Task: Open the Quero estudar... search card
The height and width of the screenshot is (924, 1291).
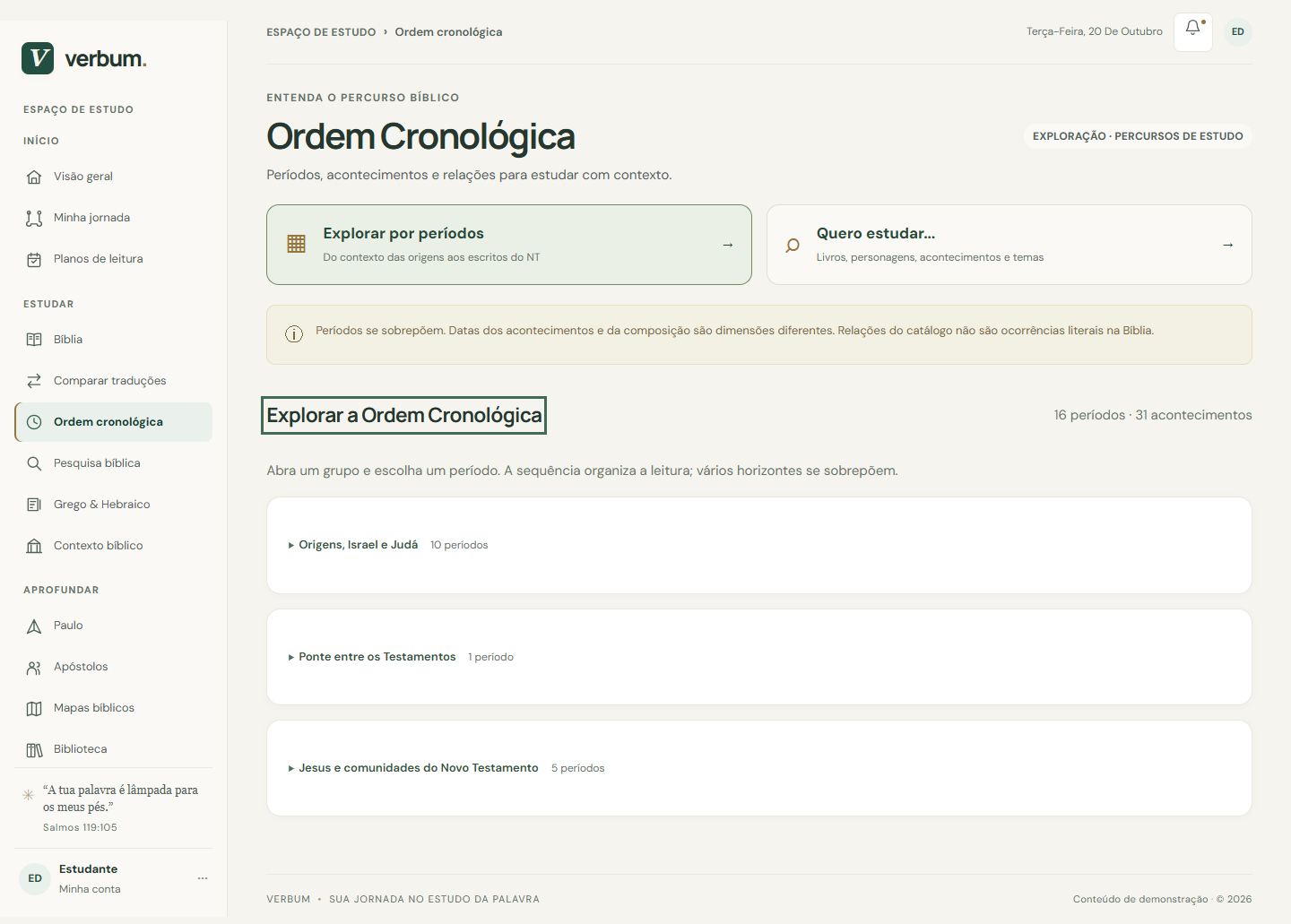Action: [x=1009, y=245]
